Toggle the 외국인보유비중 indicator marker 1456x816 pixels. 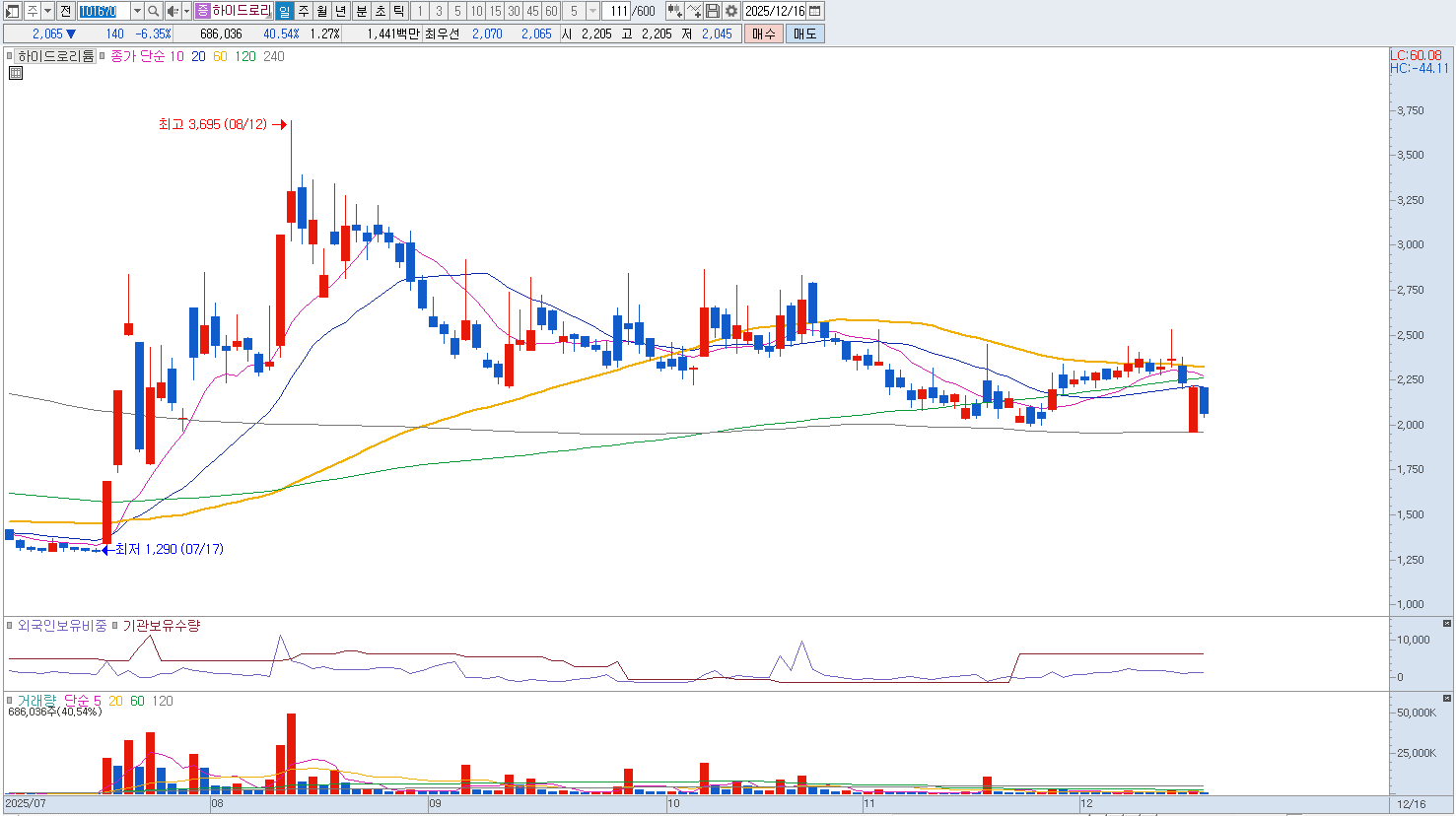click(11, 626)
